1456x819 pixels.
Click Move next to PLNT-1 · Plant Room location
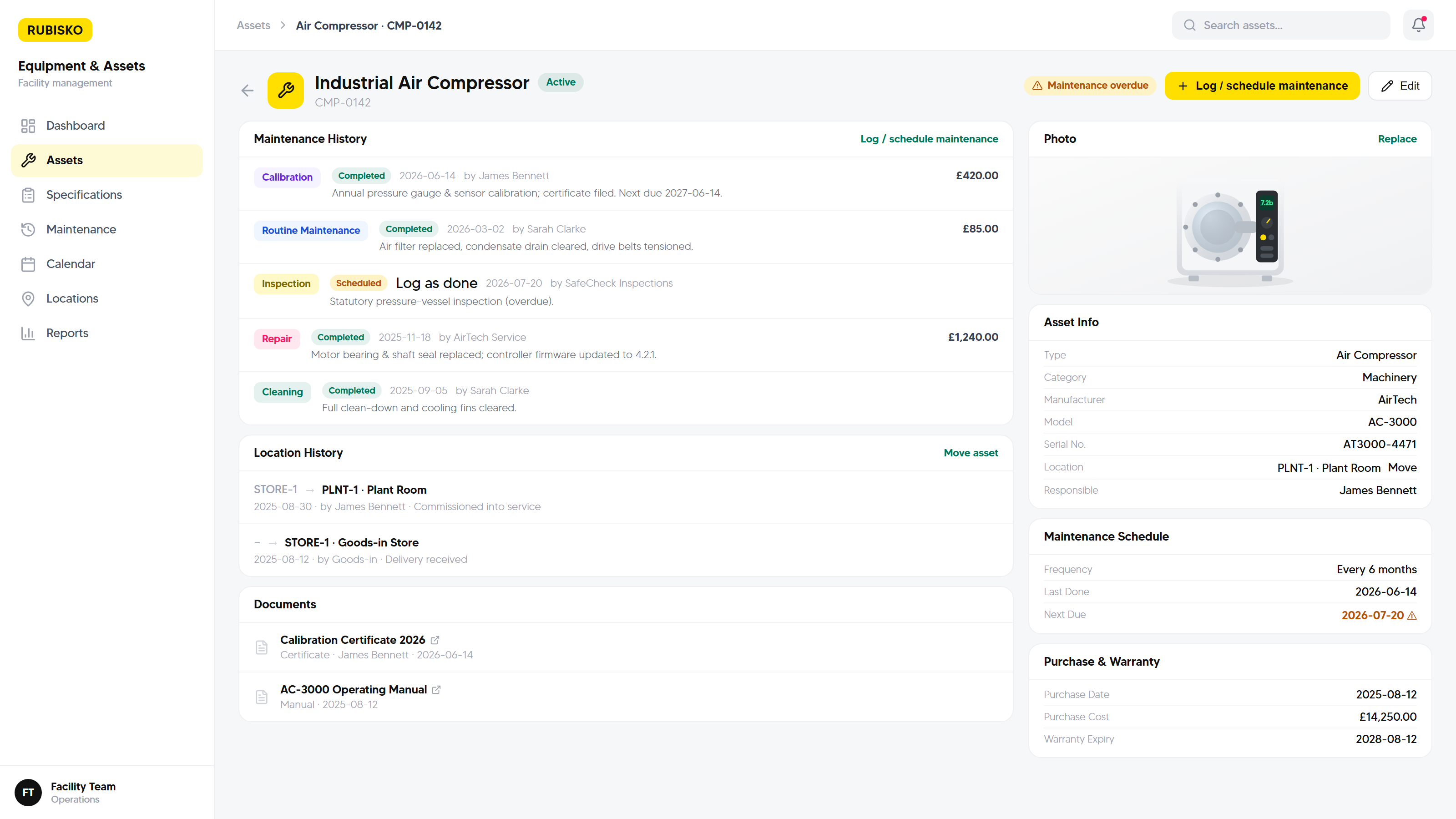tap(1402, 467)
